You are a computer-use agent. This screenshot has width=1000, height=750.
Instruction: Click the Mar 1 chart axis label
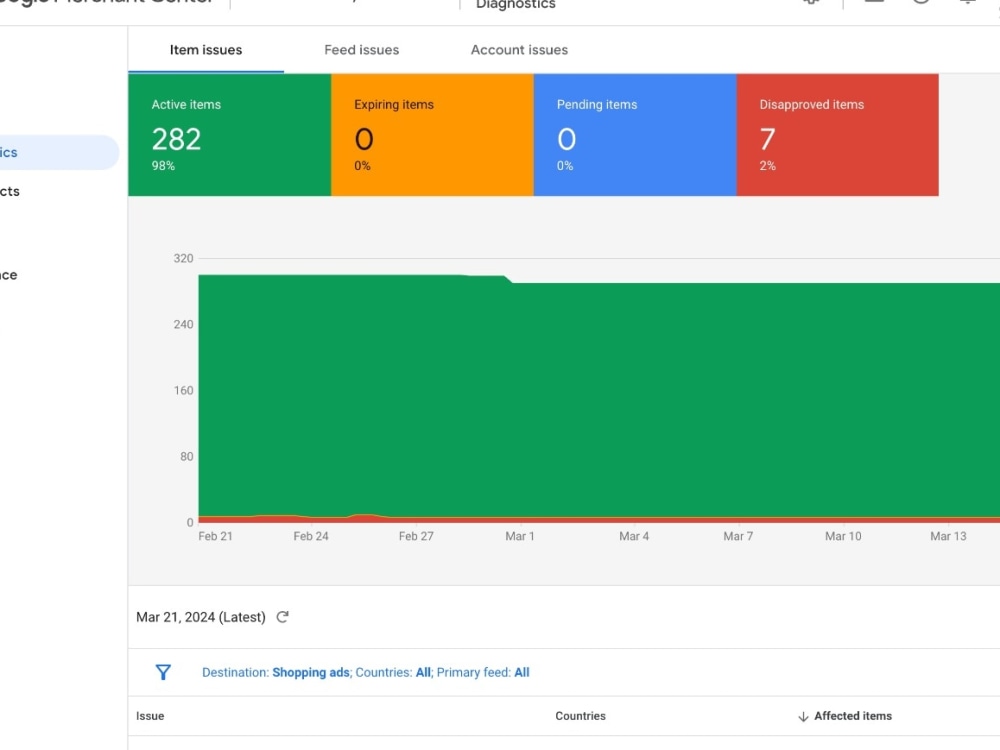(520, 536)
